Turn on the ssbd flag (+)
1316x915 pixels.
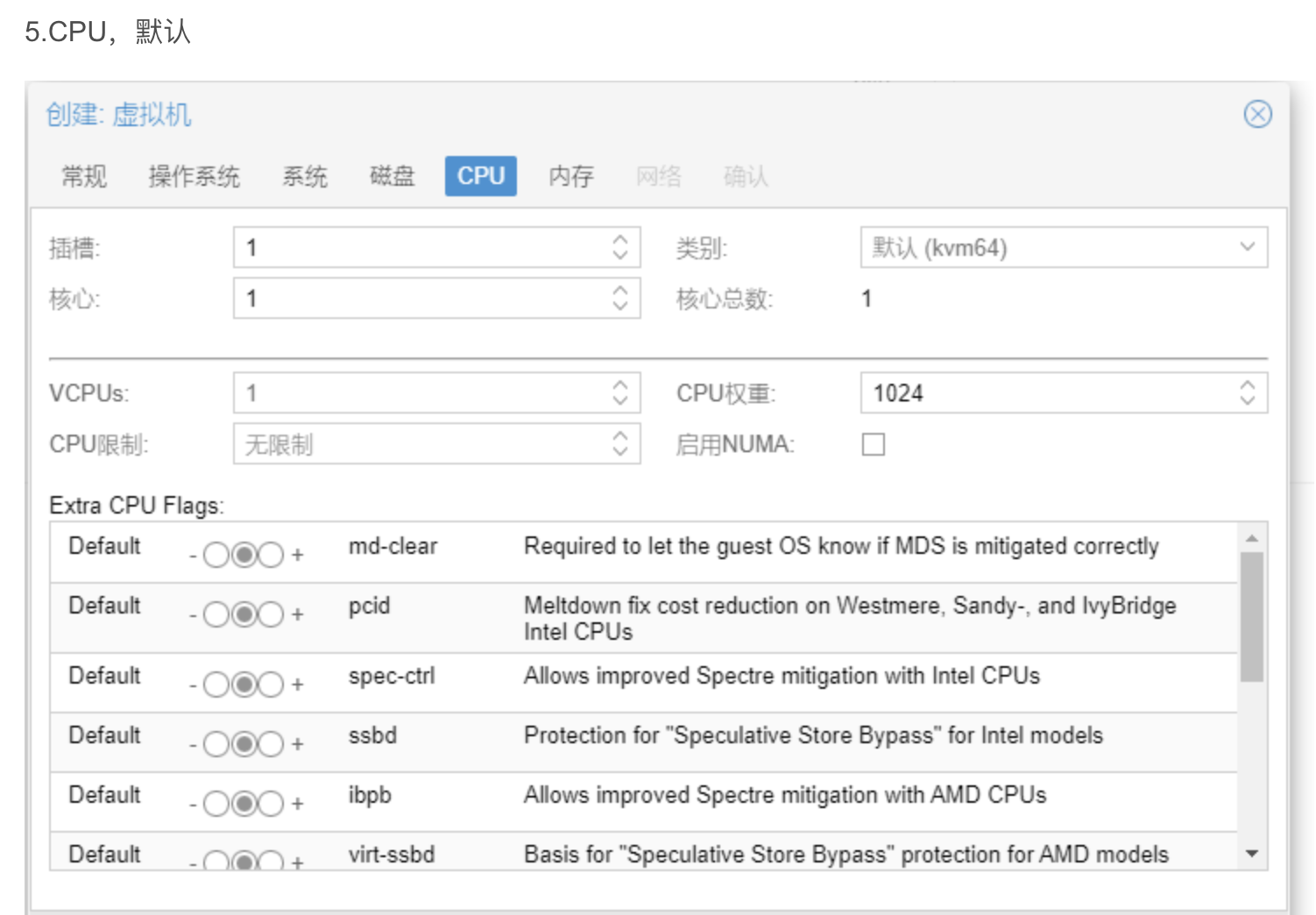[272, 744]
